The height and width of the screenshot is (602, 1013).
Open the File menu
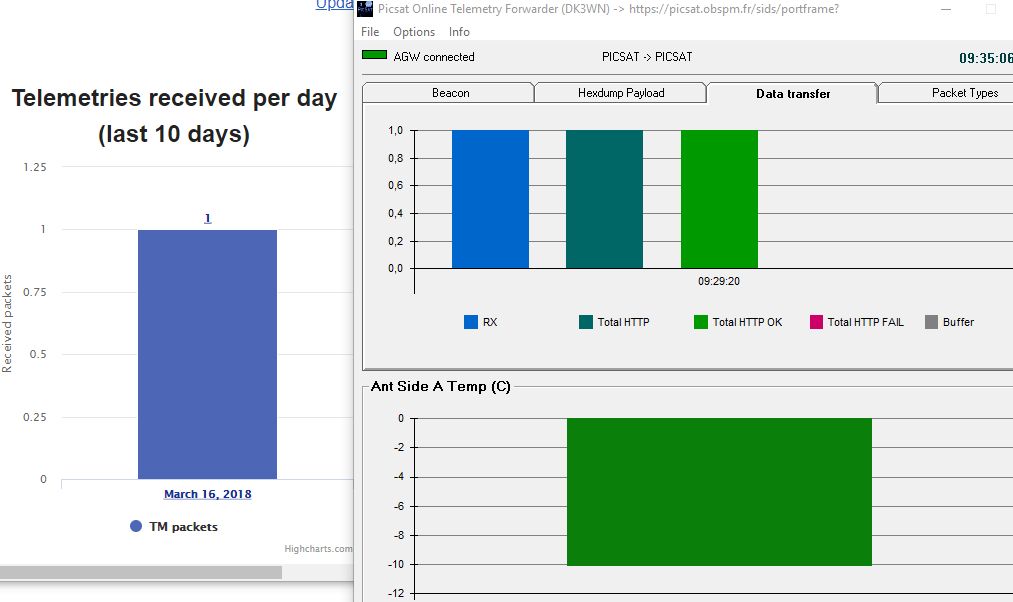[x=370, y=32]
